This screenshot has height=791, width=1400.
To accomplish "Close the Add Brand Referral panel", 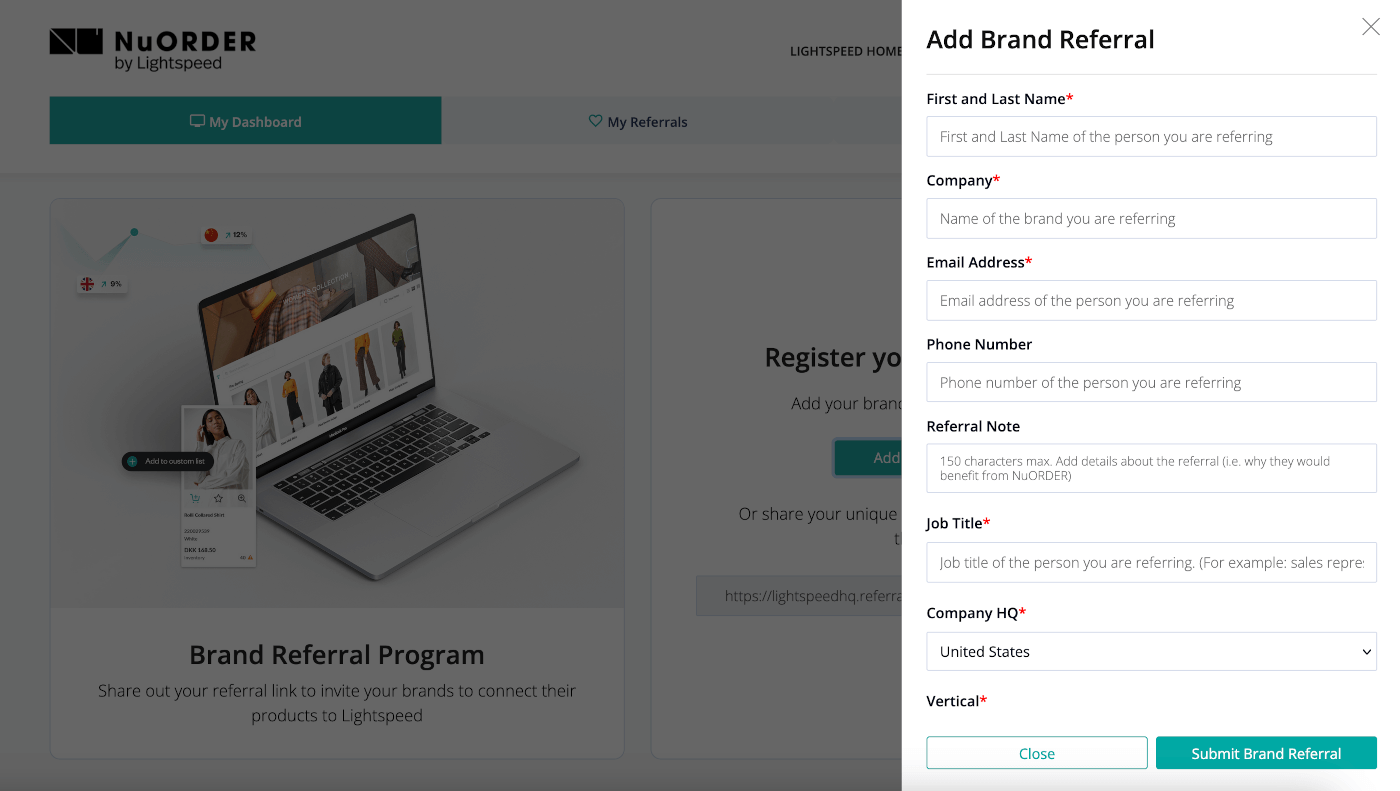I will [x=1370, y=27].
